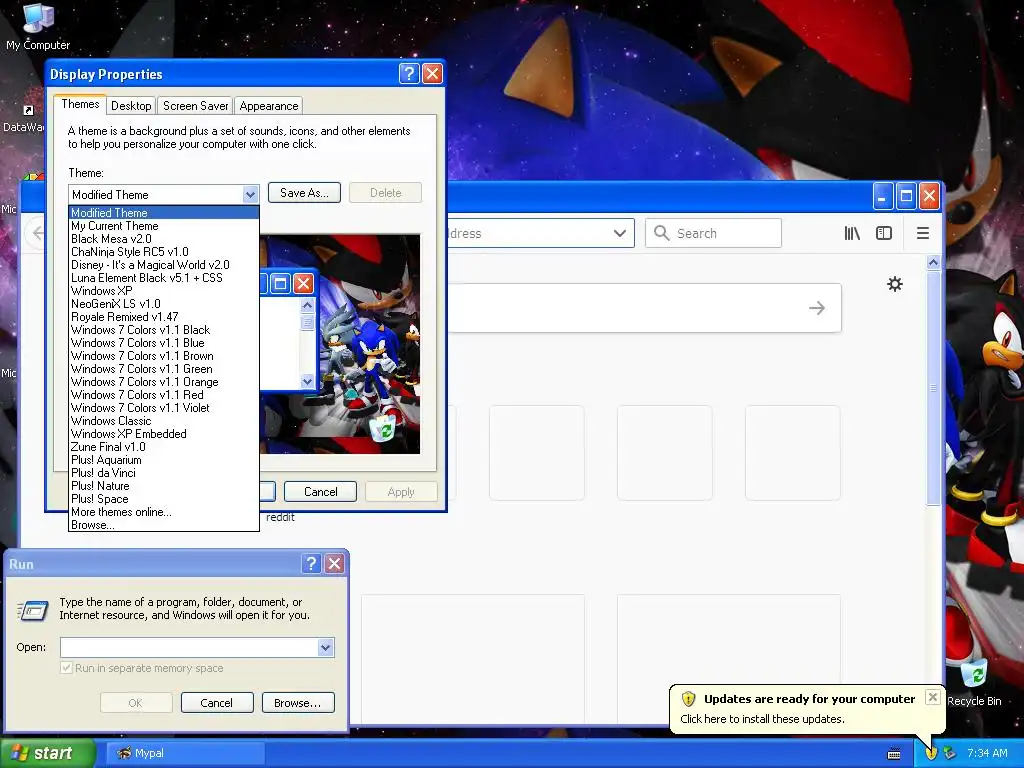Image resolution: width=1024 pixels, height=768 pixels.
Task: Expand the Open field dropdown in Run
Action: (x=326, y=647)
